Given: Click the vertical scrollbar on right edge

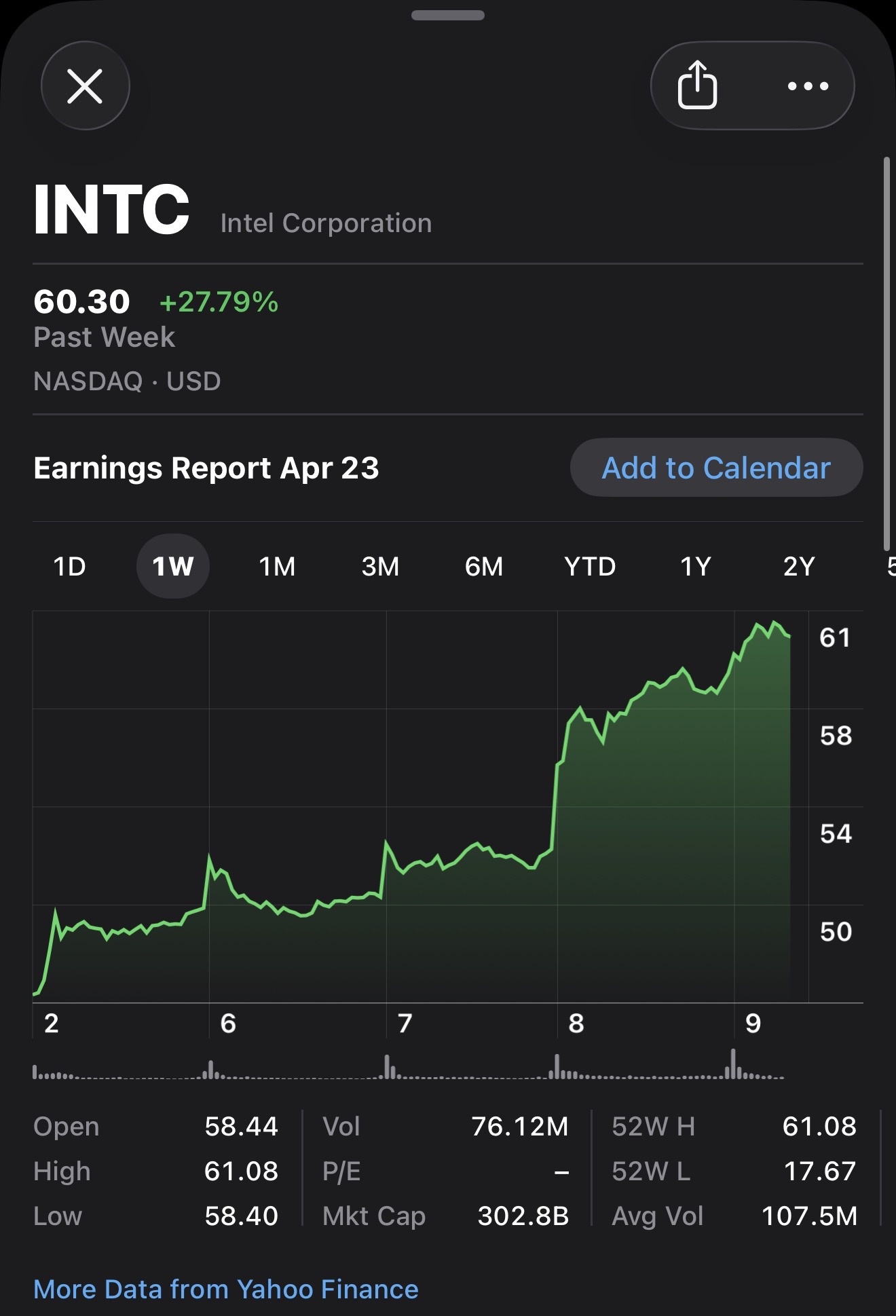Looking at the screenshot, I should [886, 354].
